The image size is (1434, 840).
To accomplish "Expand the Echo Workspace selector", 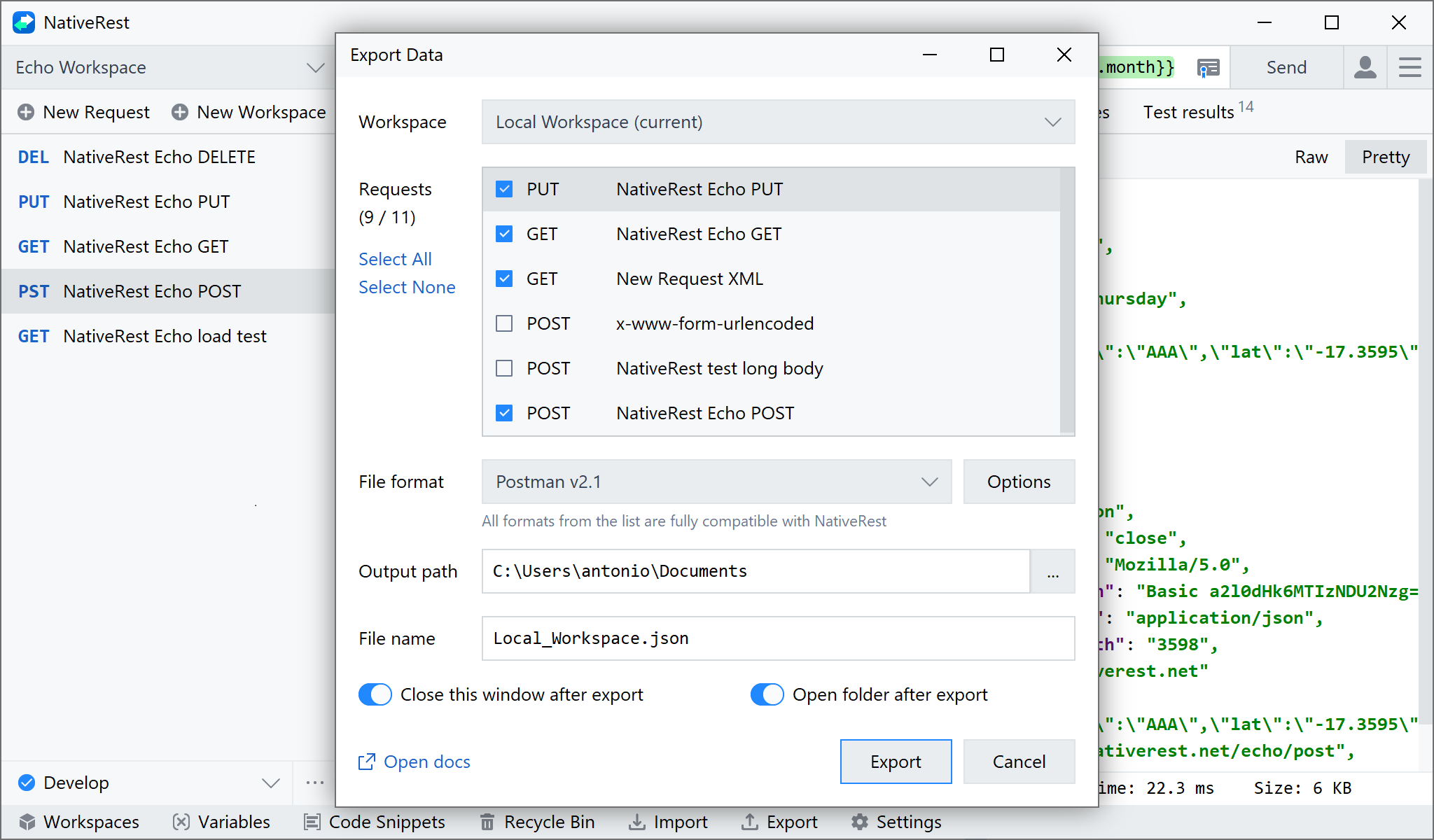I will (x=169, y=67).
